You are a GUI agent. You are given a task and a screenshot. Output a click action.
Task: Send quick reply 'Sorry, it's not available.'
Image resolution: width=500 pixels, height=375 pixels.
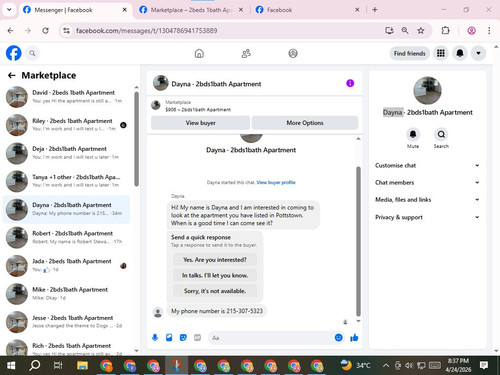pos(215,291)
